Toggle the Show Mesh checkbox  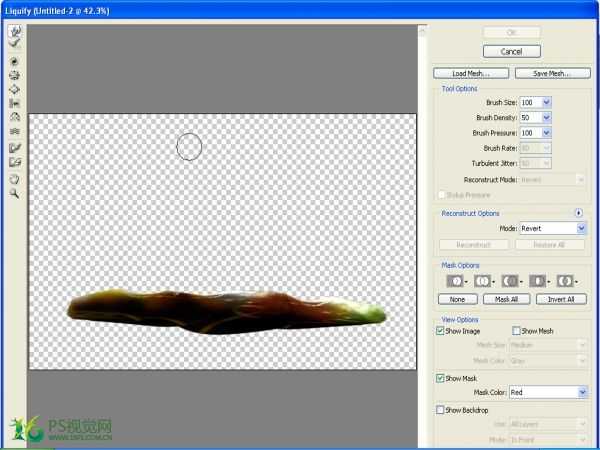pyautogui.click(x=516, y=331)
